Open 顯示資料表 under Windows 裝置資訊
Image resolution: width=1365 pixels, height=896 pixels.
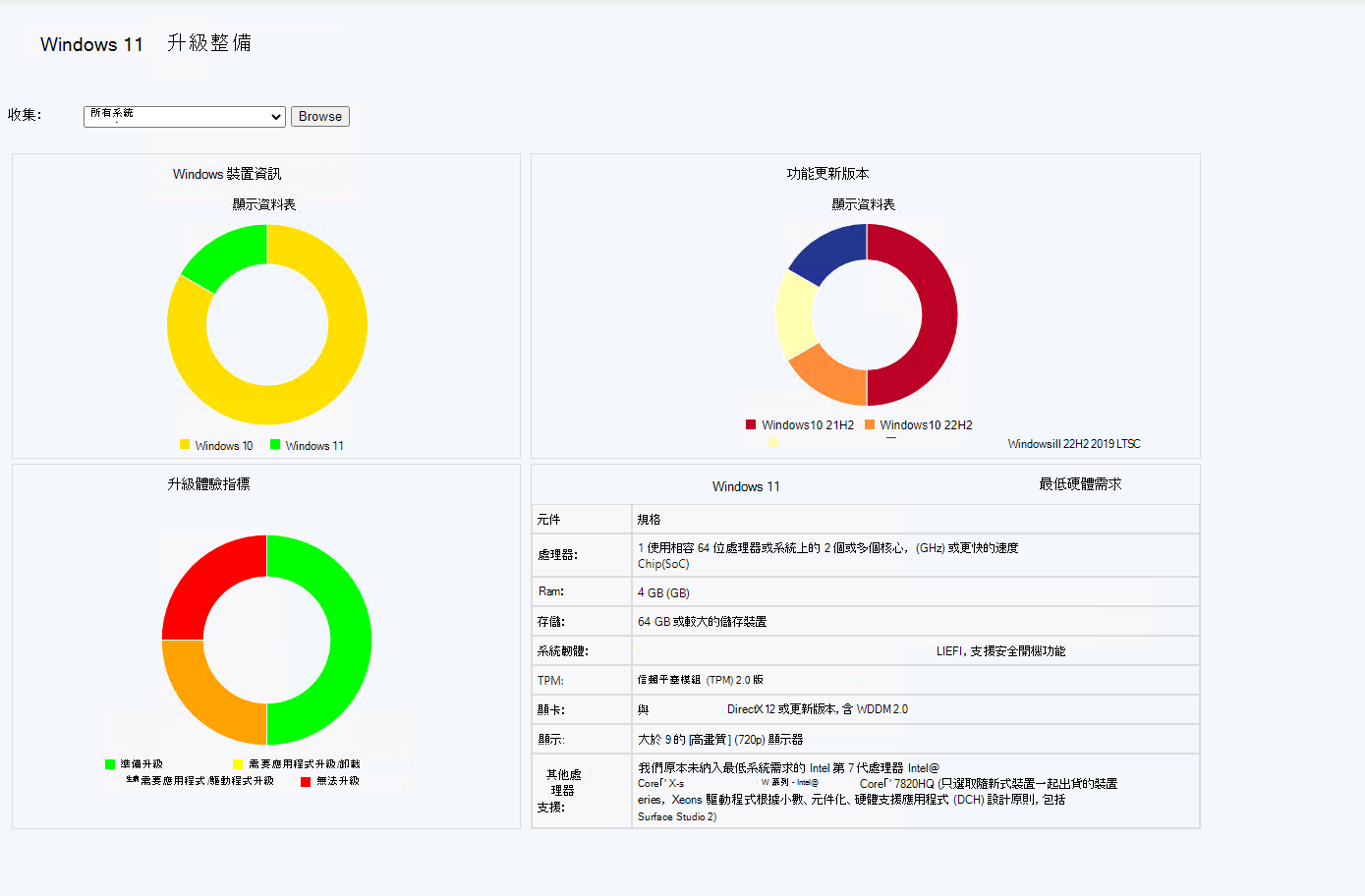point(264,204)
